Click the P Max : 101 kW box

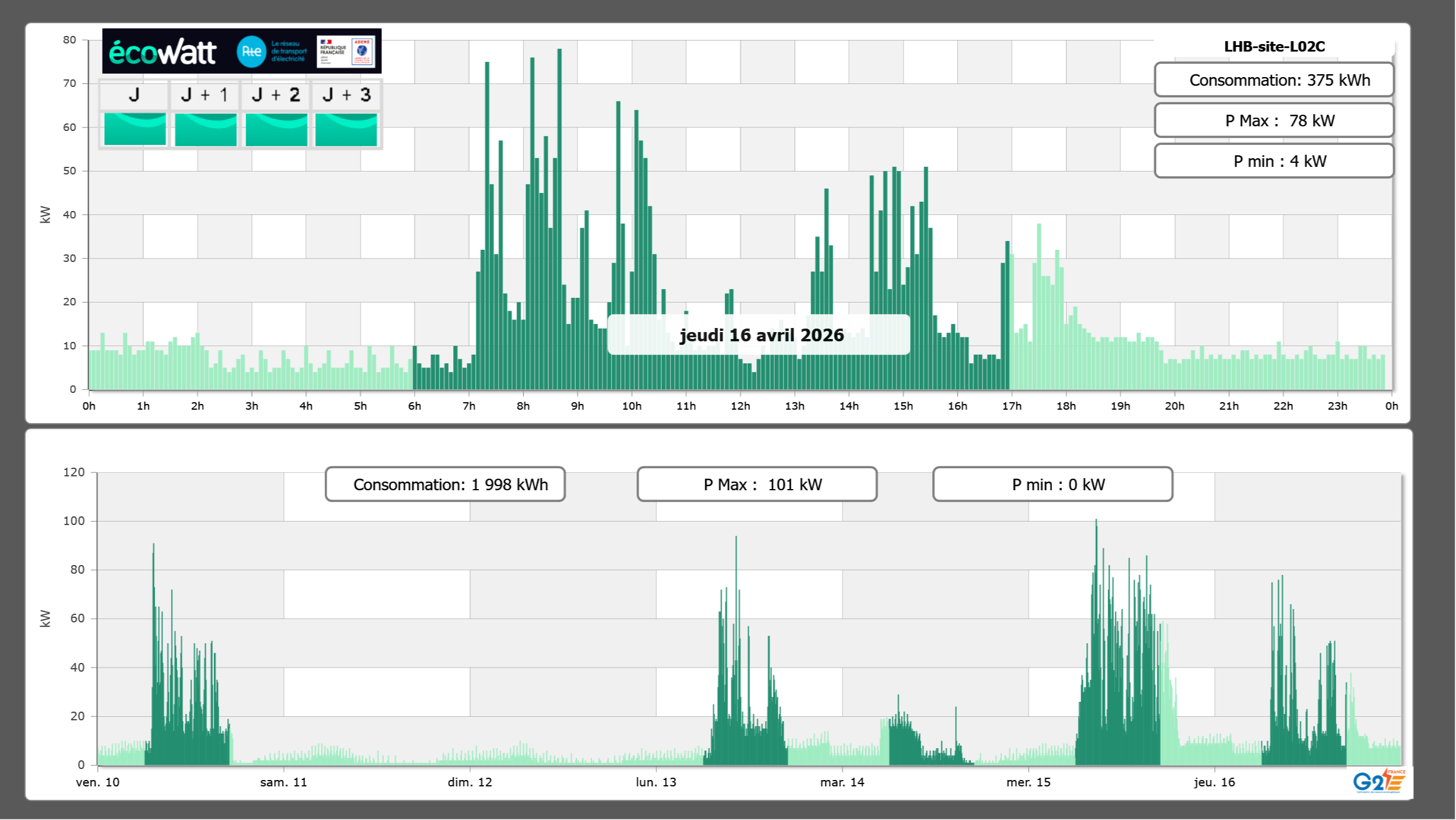coord(757,484)
